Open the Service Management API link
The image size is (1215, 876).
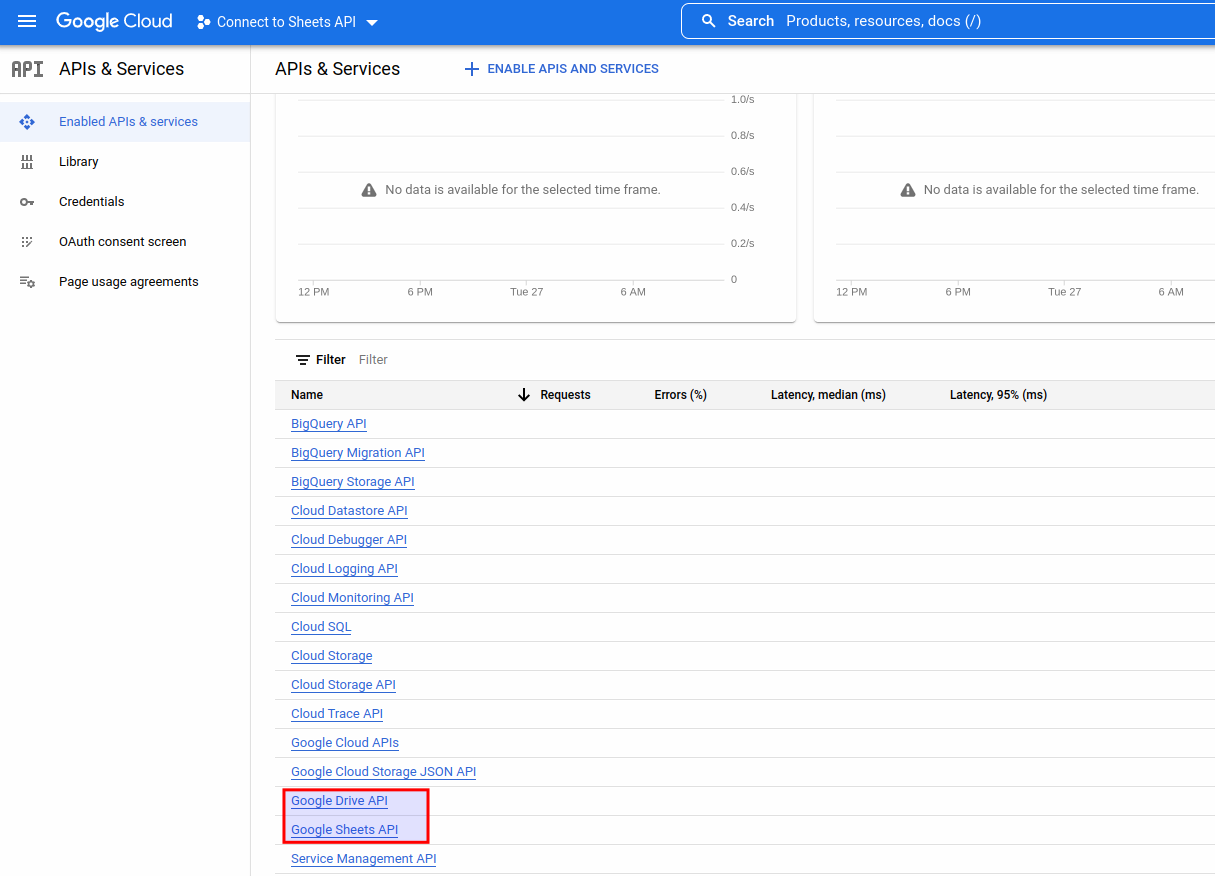click(364, 859)
